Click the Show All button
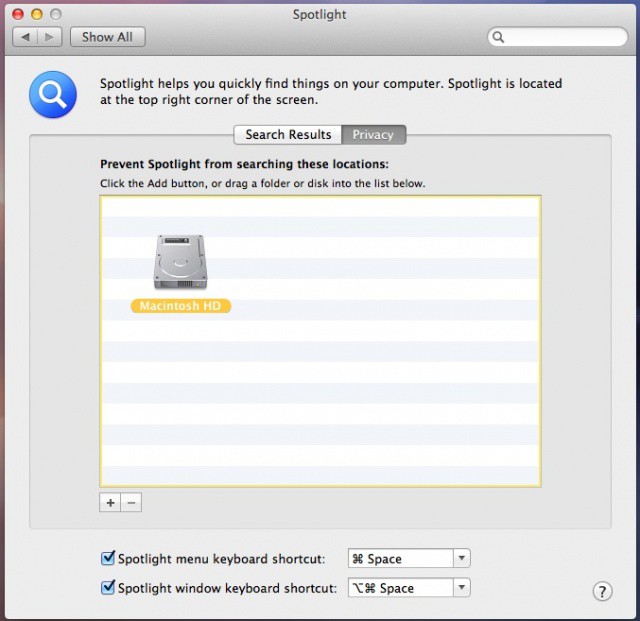The width and height of the screenshot is (640, 621). pyautogui.click(x=107, y=37)
